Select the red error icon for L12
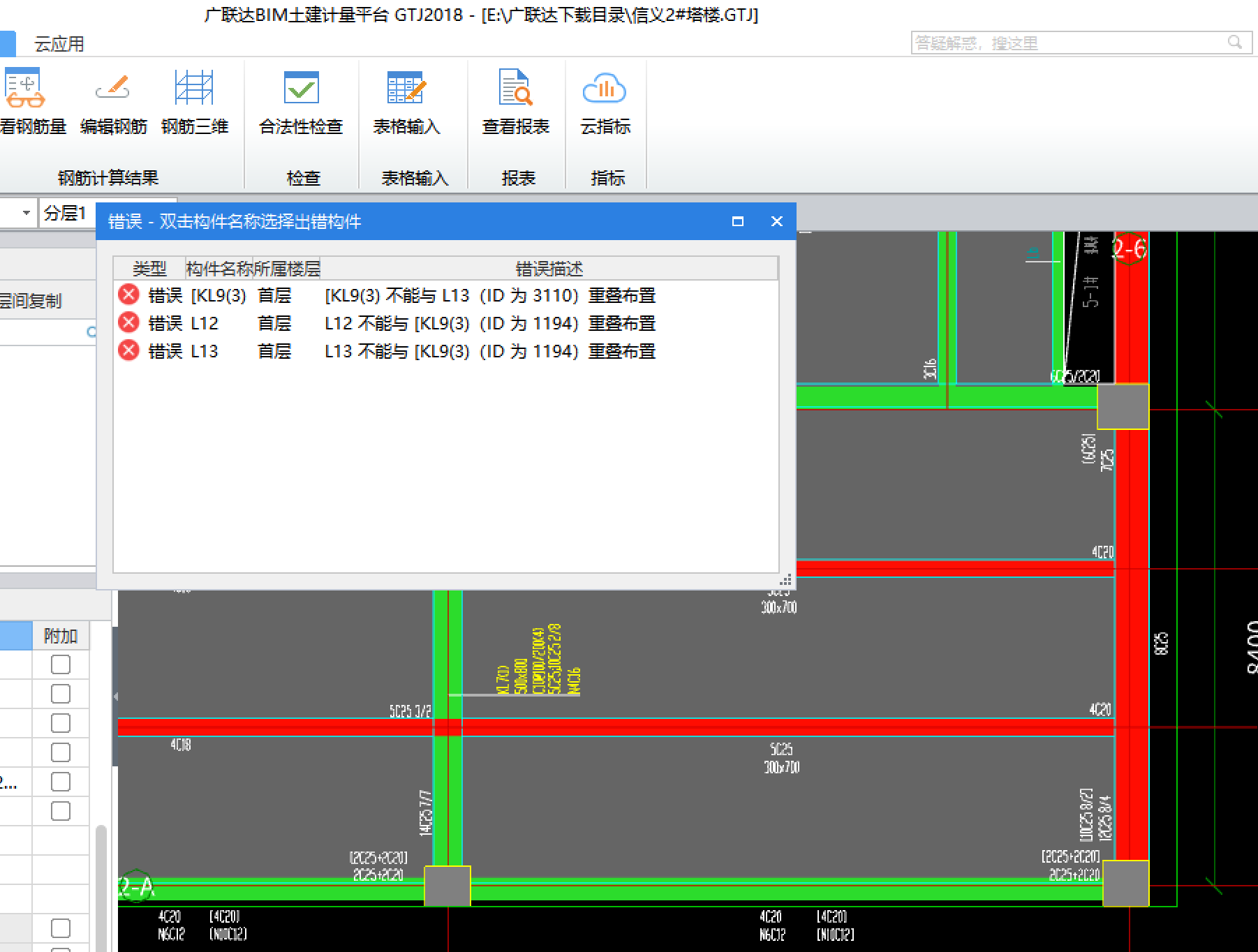The width and height of the screenshot is (1258, 952). coord(128,322)
